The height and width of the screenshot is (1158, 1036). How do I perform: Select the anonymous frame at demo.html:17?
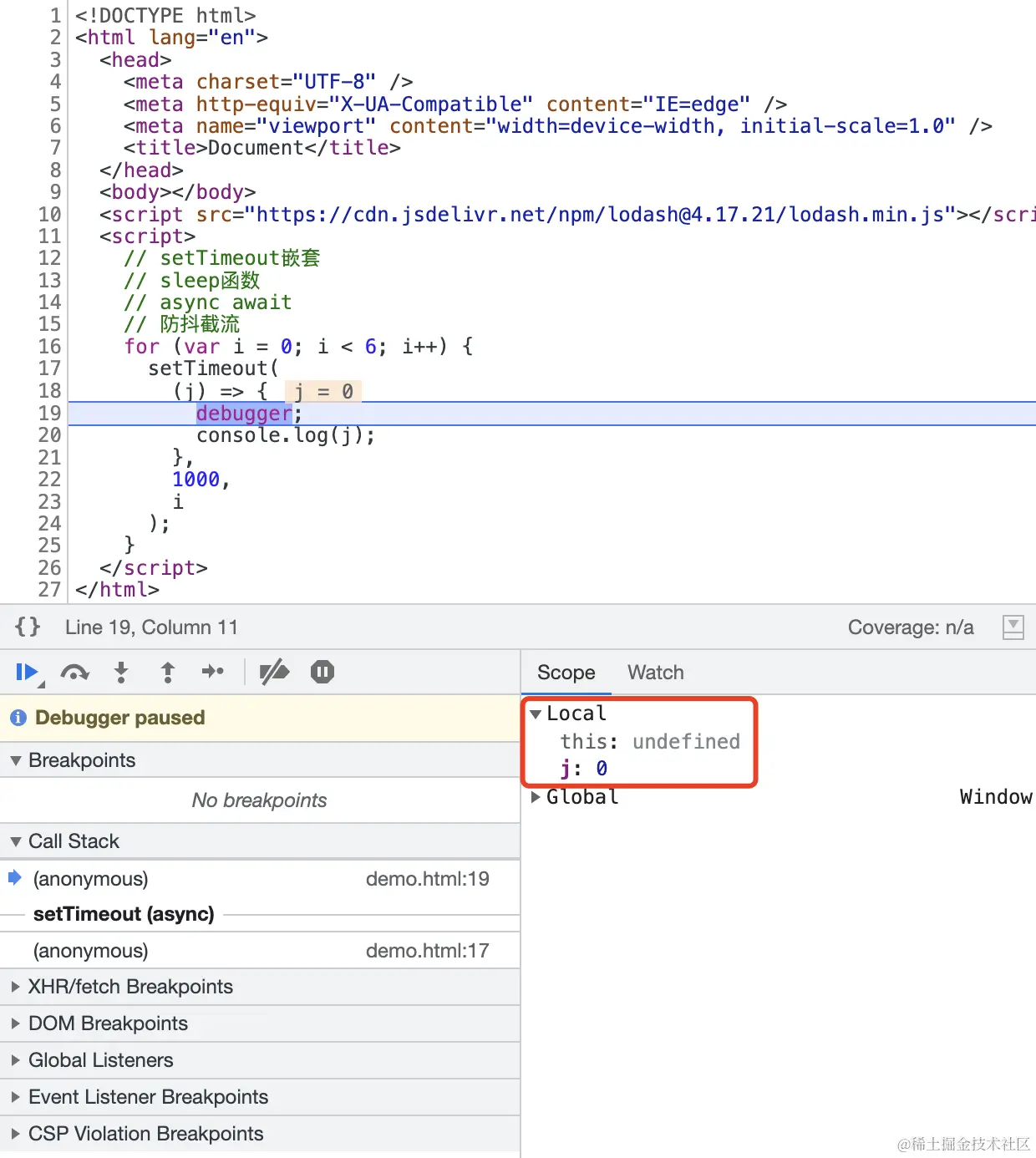pyautogui.click(x=260, y=951)
